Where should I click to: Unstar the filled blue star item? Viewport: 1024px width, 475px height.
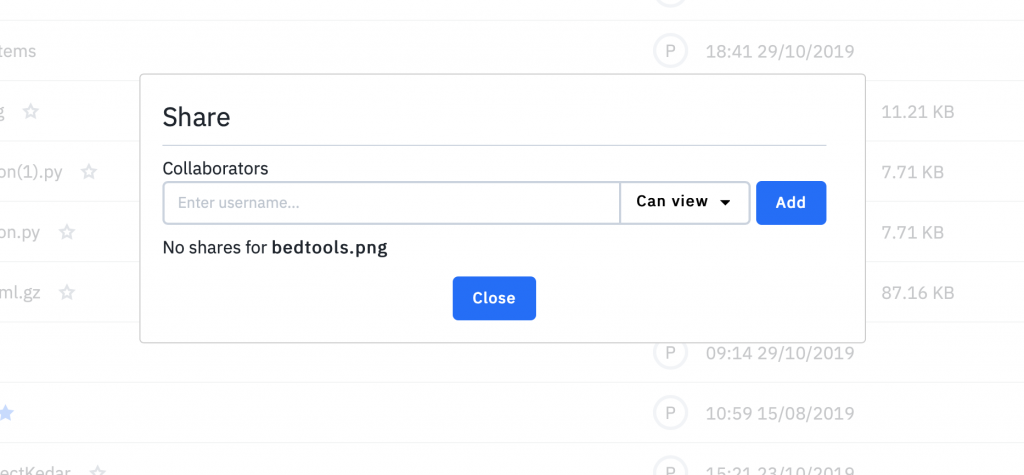(5, 413)
